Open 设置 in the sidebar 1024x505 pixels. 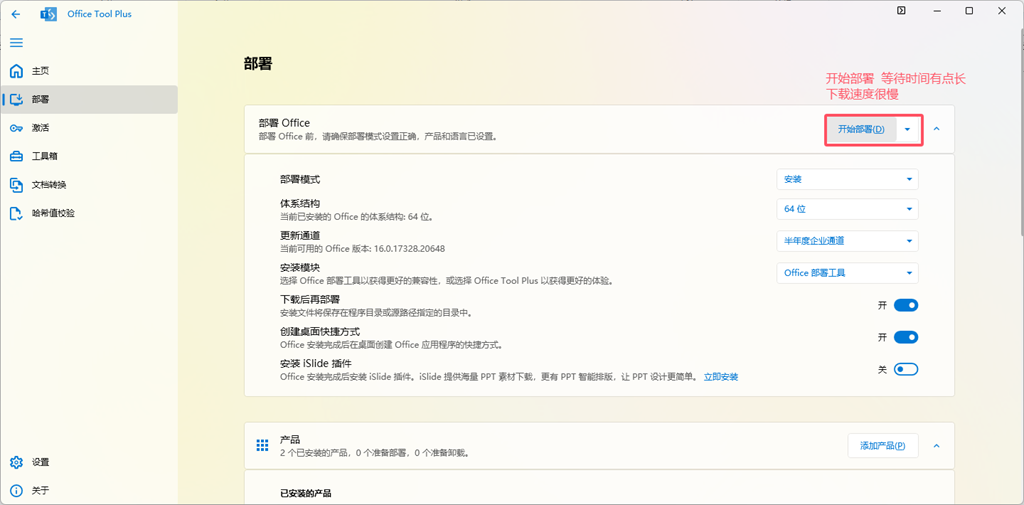point(89,462)
